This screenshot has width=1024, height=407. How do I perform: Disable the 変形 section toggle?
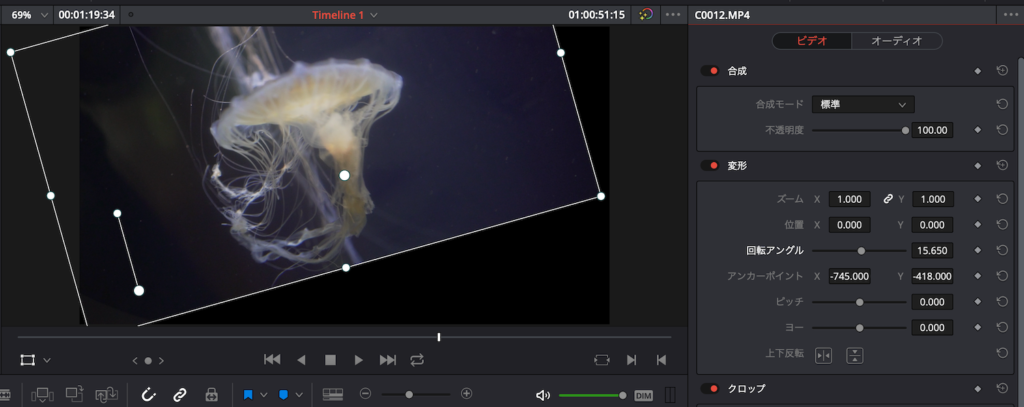tap(710, 166)
